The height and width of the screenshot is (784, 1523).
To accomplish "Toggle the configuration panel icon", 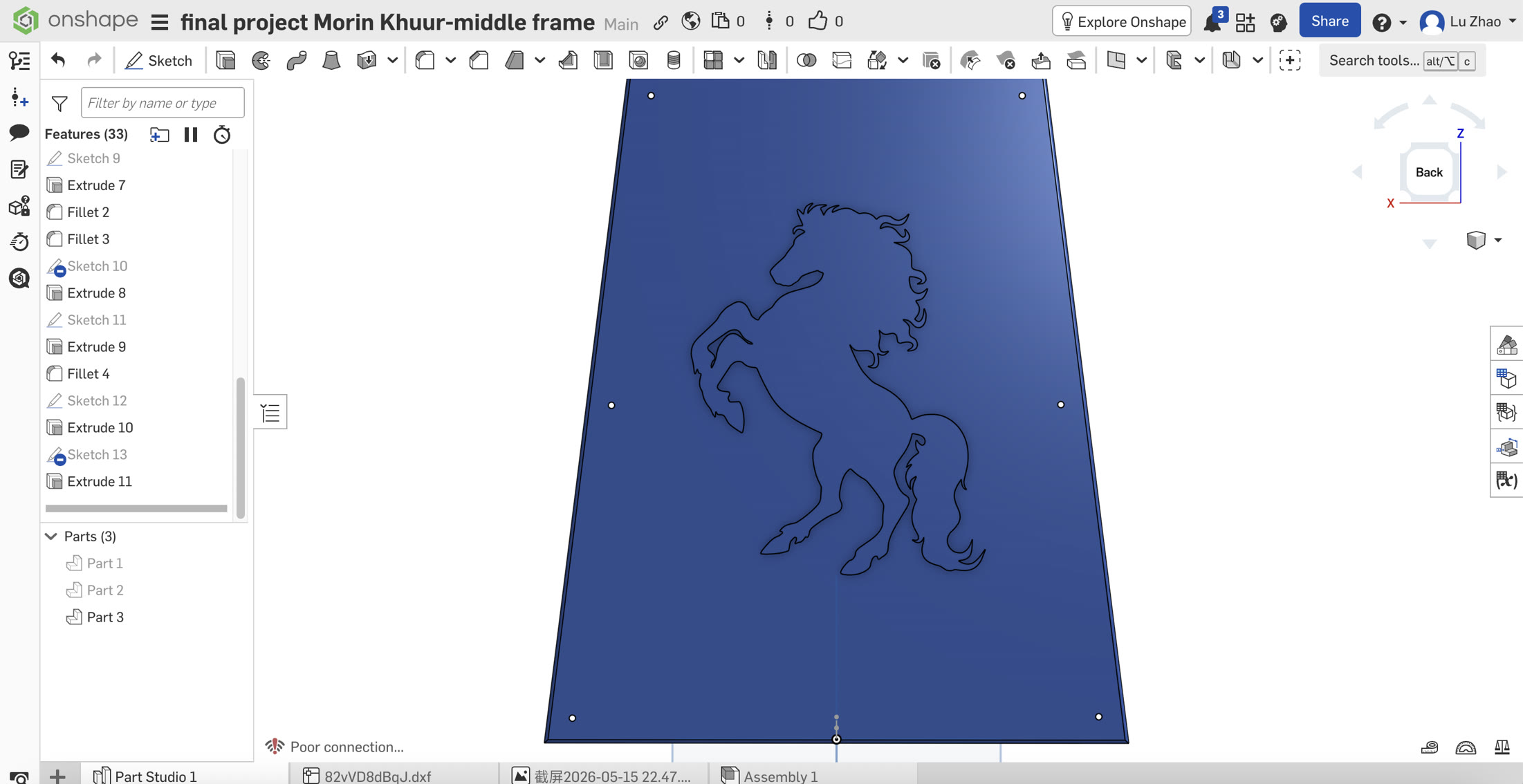I will (x=1506, y=378).
